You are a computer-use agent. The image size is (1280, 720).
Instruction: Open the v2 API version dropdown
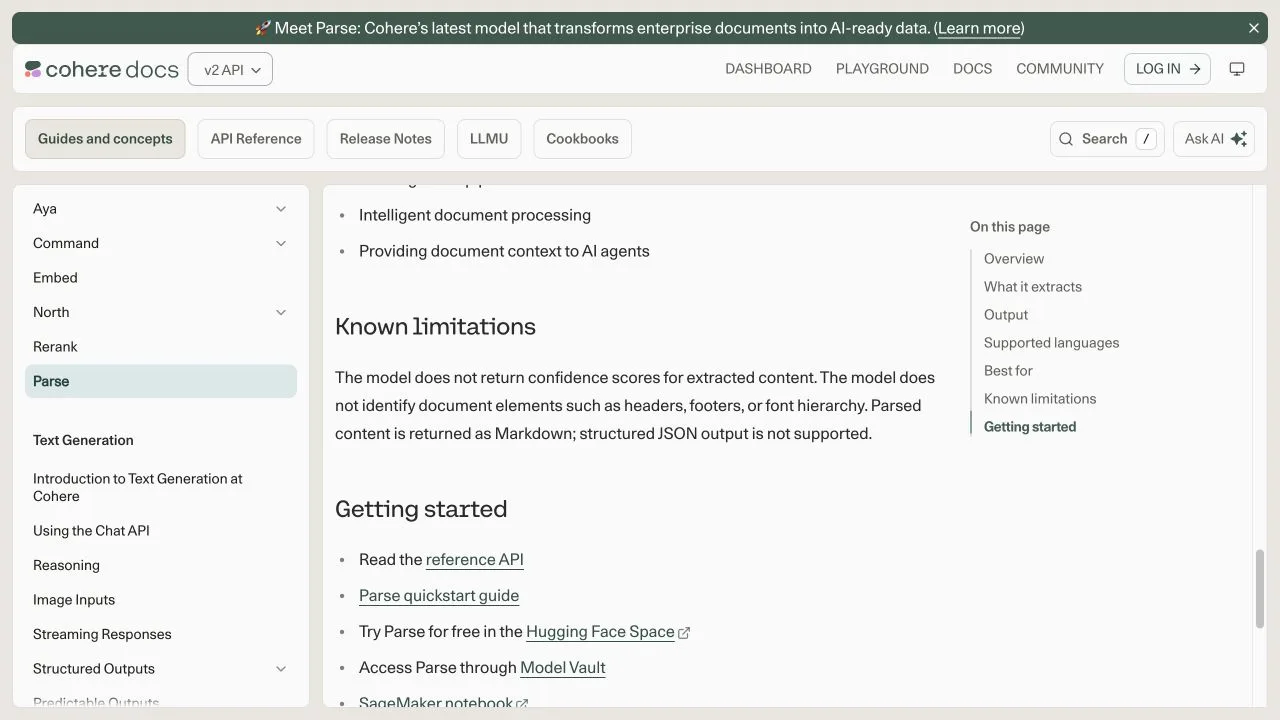[230, 69]
